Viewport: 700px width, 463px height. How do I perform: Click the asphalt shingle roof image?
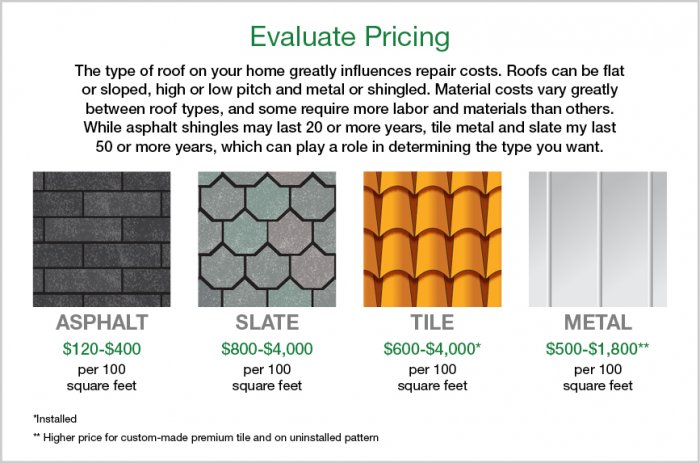pos(102,239)
